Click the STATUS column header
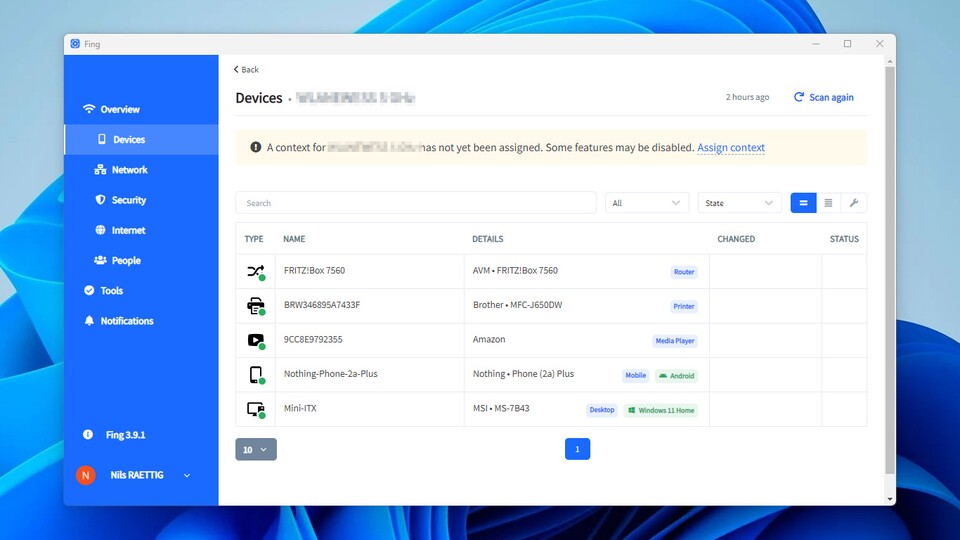 point(844,239)
